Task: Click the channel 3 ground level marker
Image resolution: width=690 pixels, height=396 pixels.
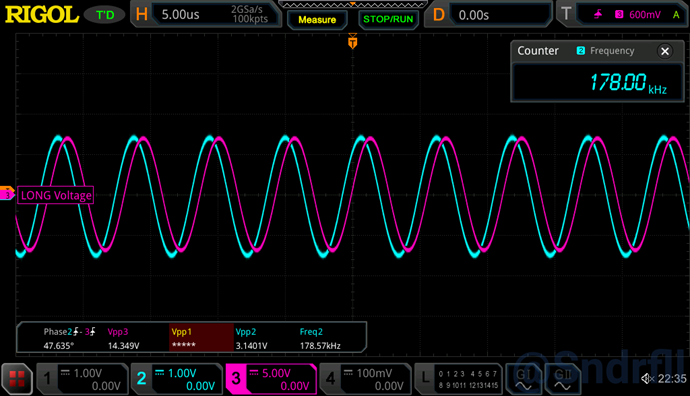Action: [7, 194]
